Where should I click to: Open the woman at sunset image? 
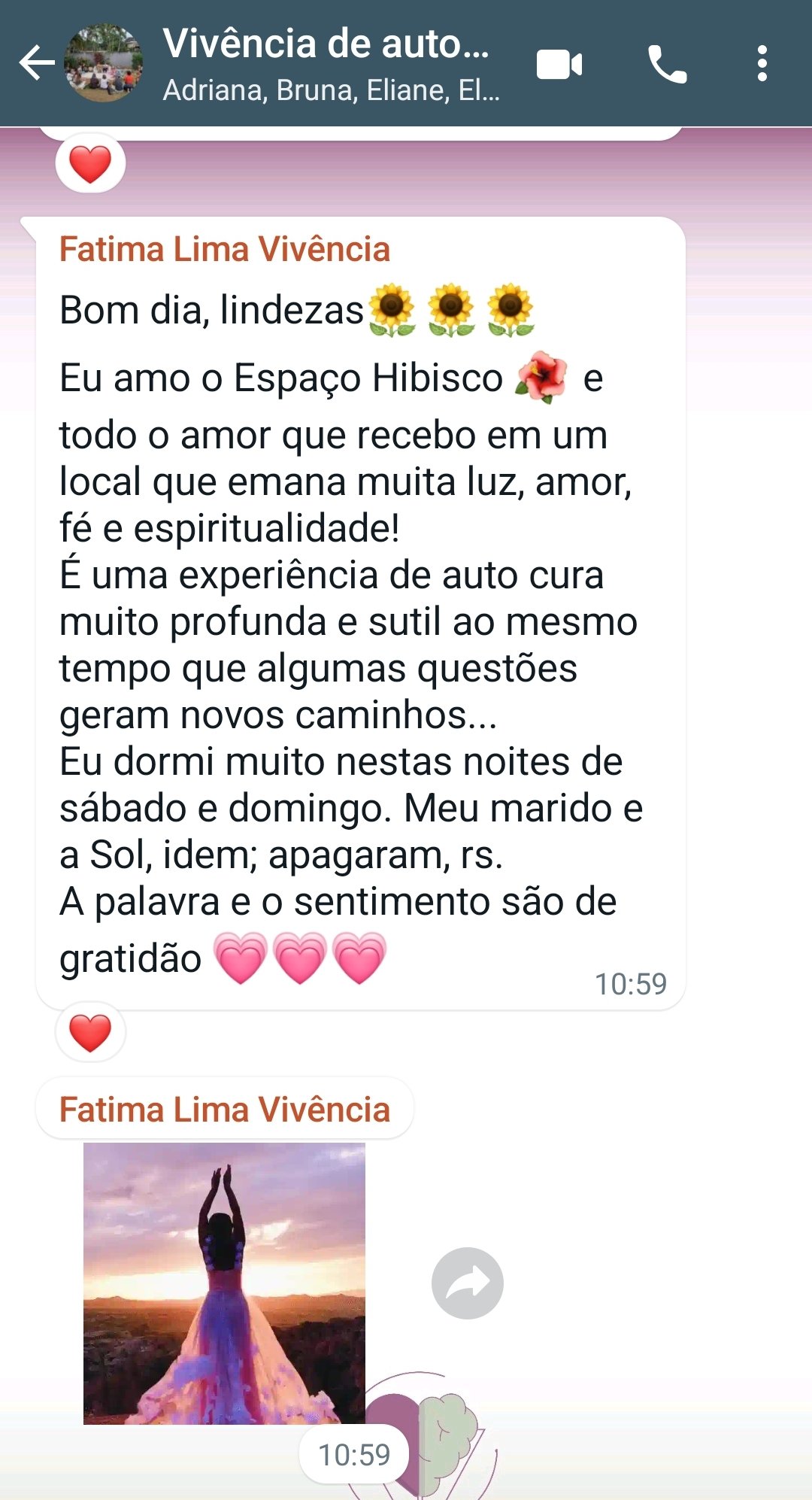[x=224, y=1283]
